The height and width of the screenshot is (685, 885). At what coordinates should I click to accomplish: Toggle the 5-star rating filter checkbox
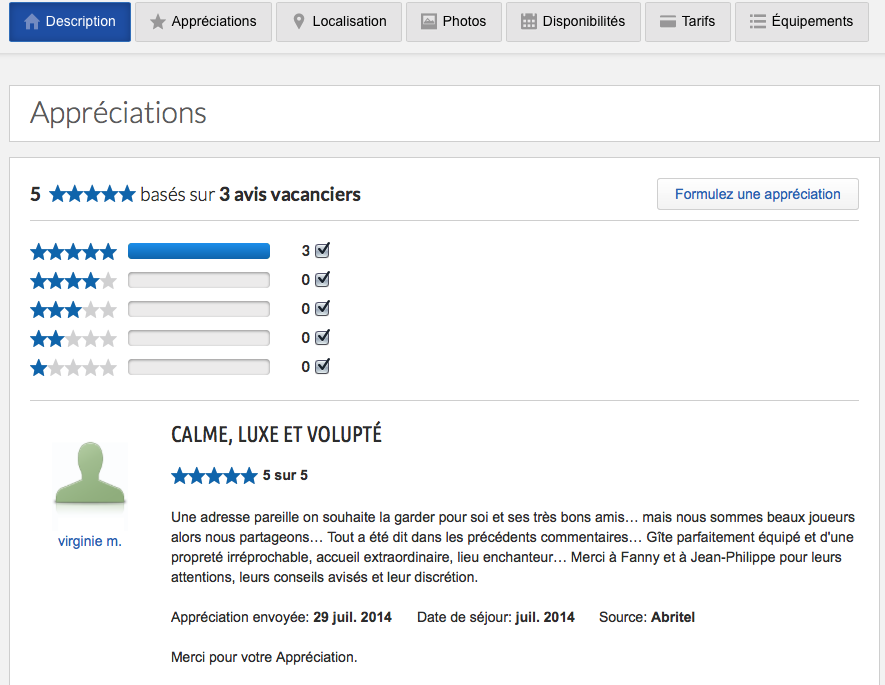click(x=322, y=251)
